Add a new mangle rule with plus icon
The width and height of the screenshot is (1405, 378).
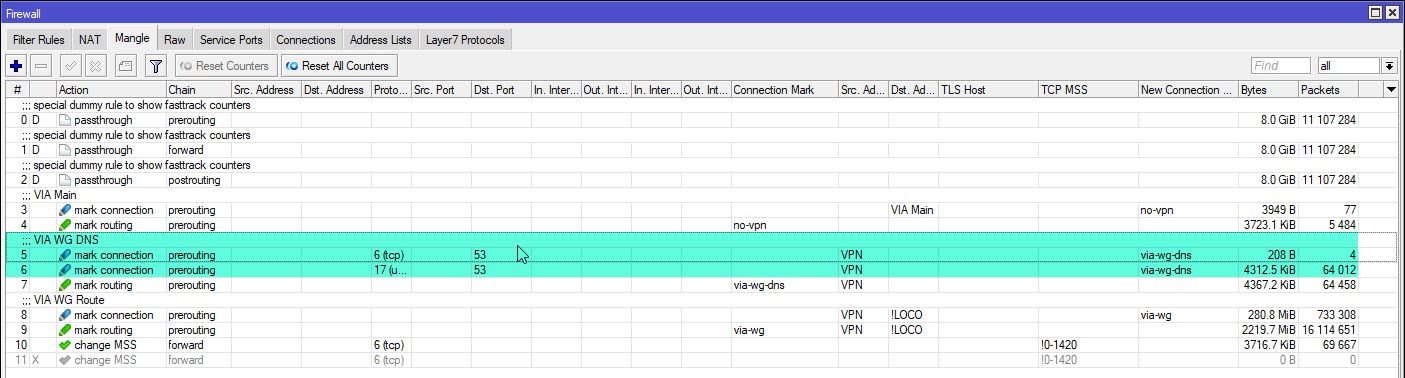tap(16, 66)
